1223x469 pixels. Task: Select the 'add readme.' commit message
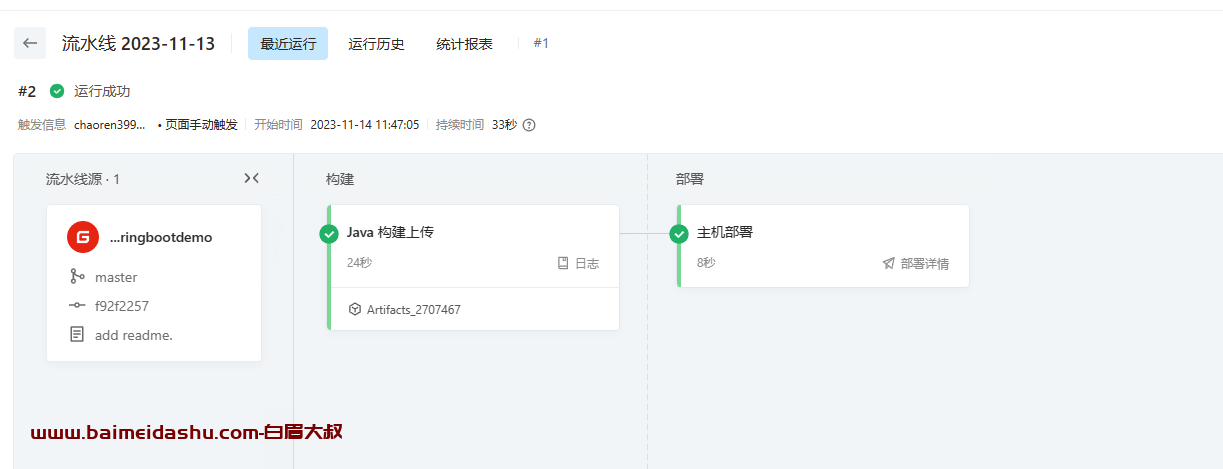[134, 335]
